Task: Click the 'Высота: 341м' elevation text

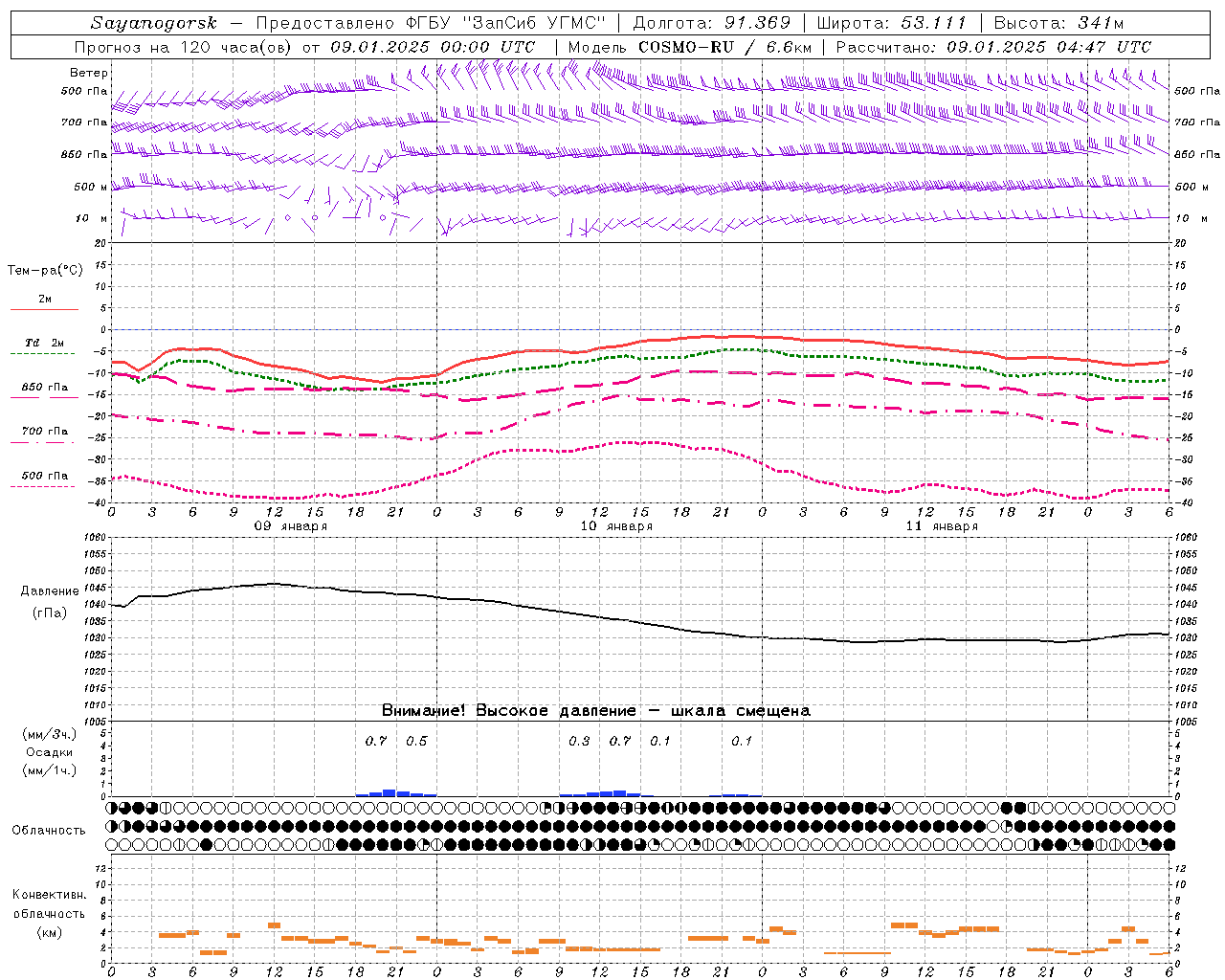Action: pos(1058,23)
